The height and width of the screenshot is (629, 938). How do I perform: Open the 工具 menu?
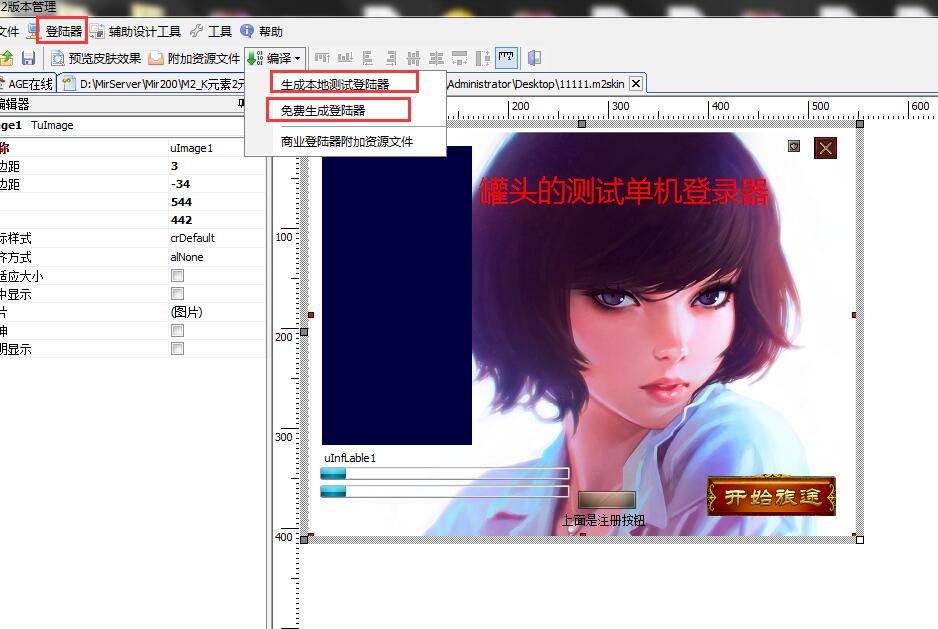(219, 31)
